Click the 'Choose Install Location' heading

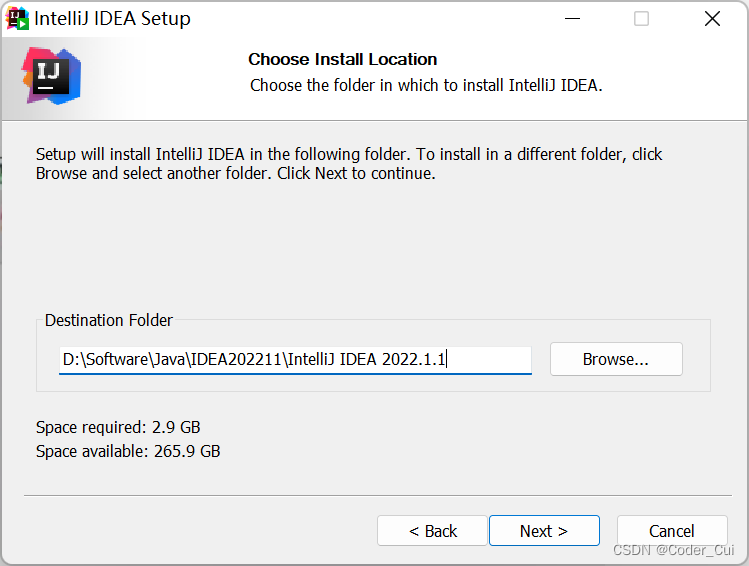tap(342, 59)
